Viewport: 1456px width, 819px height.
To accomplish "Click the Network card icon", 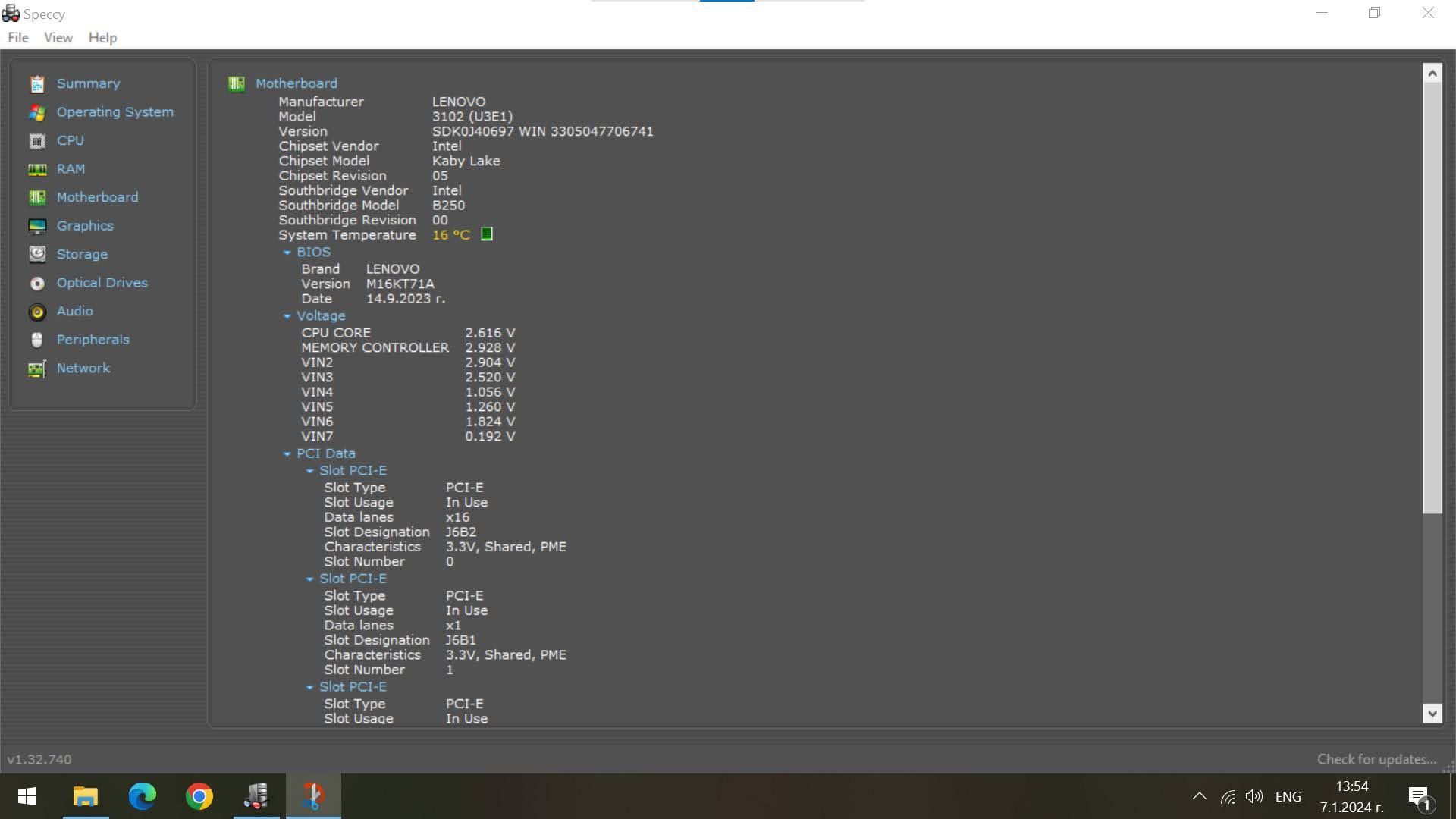I will [37, 369].
